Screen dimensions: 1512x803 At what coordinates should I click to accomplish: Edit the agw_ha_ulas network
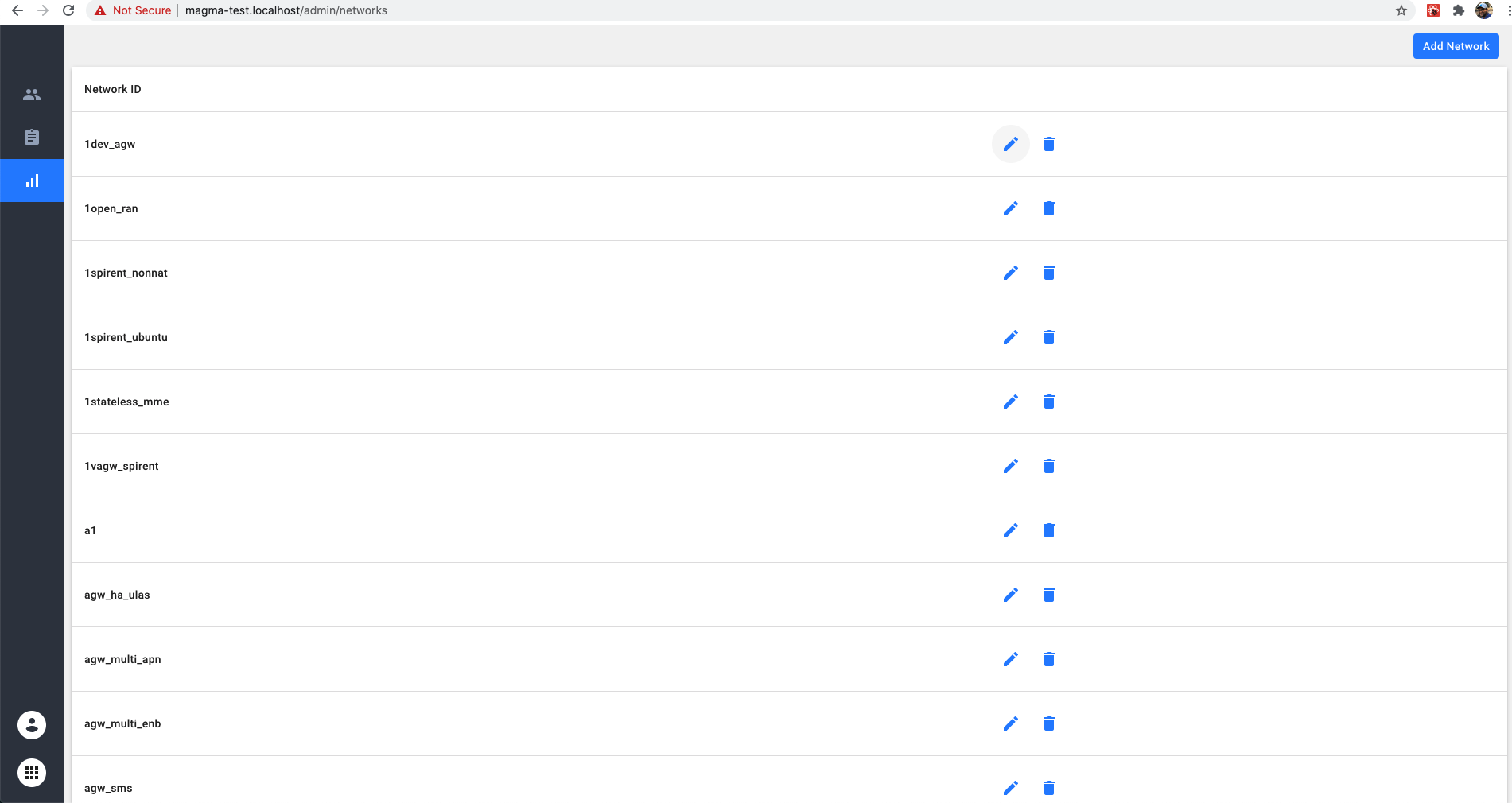[1010, 595]
